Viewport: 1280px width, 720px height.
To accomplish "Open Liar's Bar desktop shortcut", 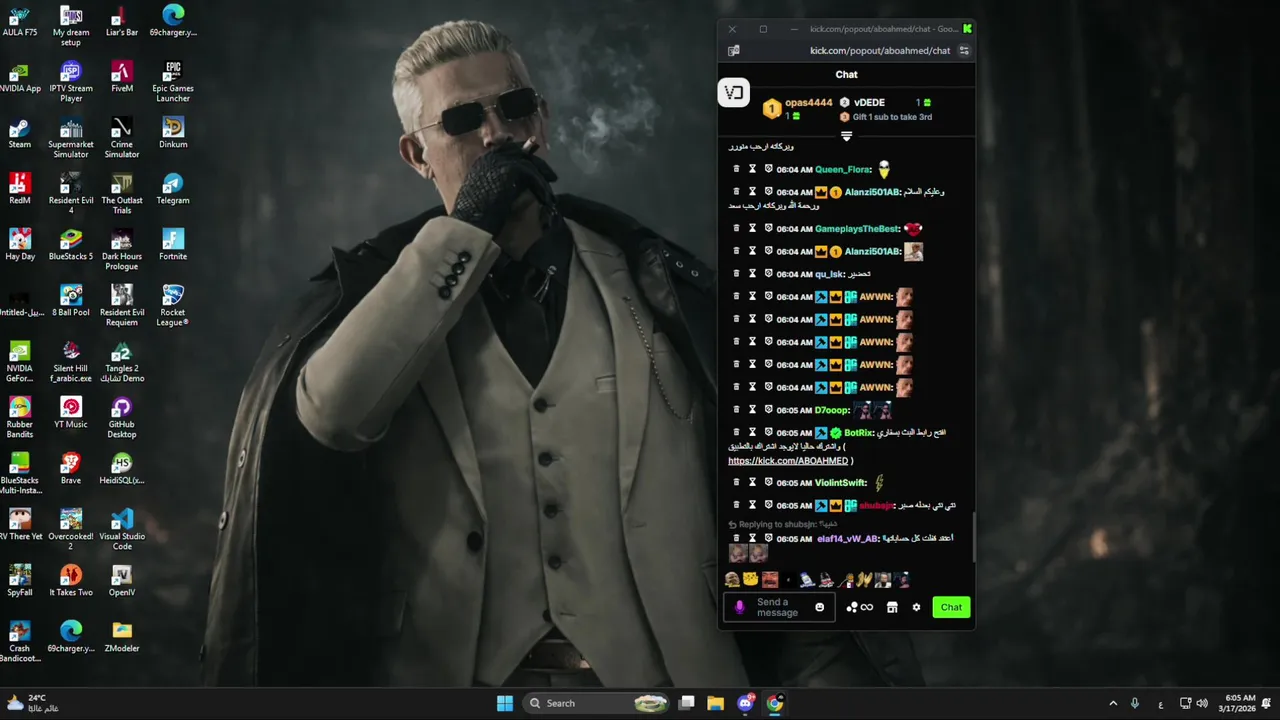I will point(122,21).
